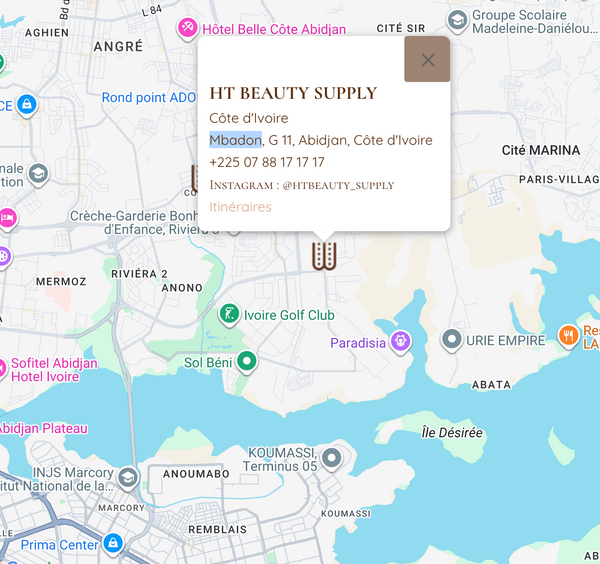Screen dimensions: 600x564
Task: Click the orange restaurant pin
Action: coord(569,337)
